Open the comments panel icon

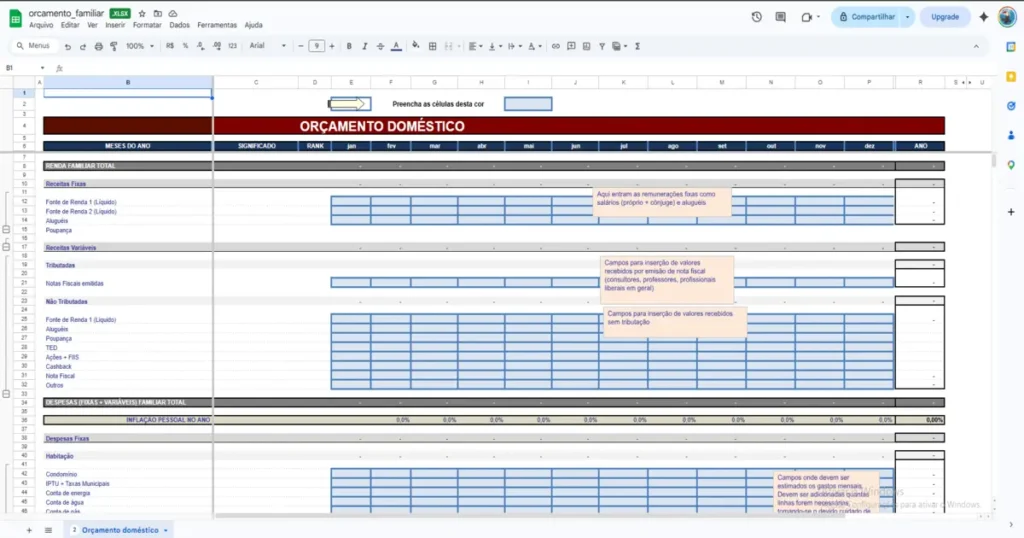click(x=780, y=17)
